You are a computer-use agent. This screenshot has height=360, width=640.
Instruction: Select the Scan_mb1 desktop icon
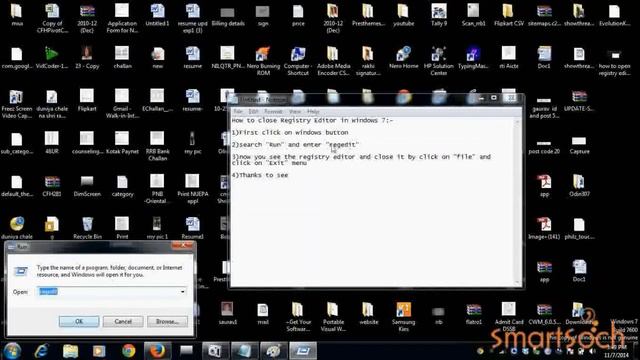(473, 15)
